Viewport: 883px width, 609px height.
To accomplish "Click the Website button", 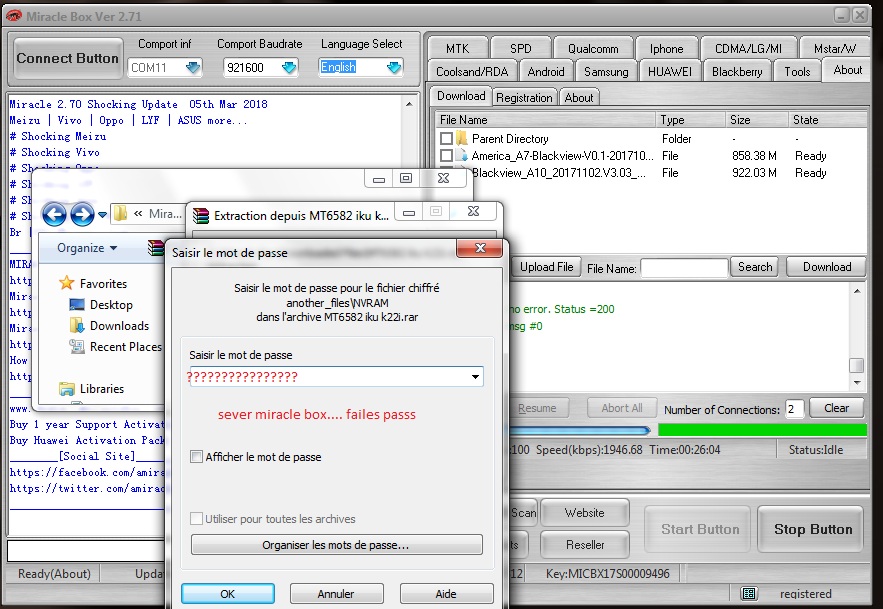I will pyautogui.click(x=585, y=513).
